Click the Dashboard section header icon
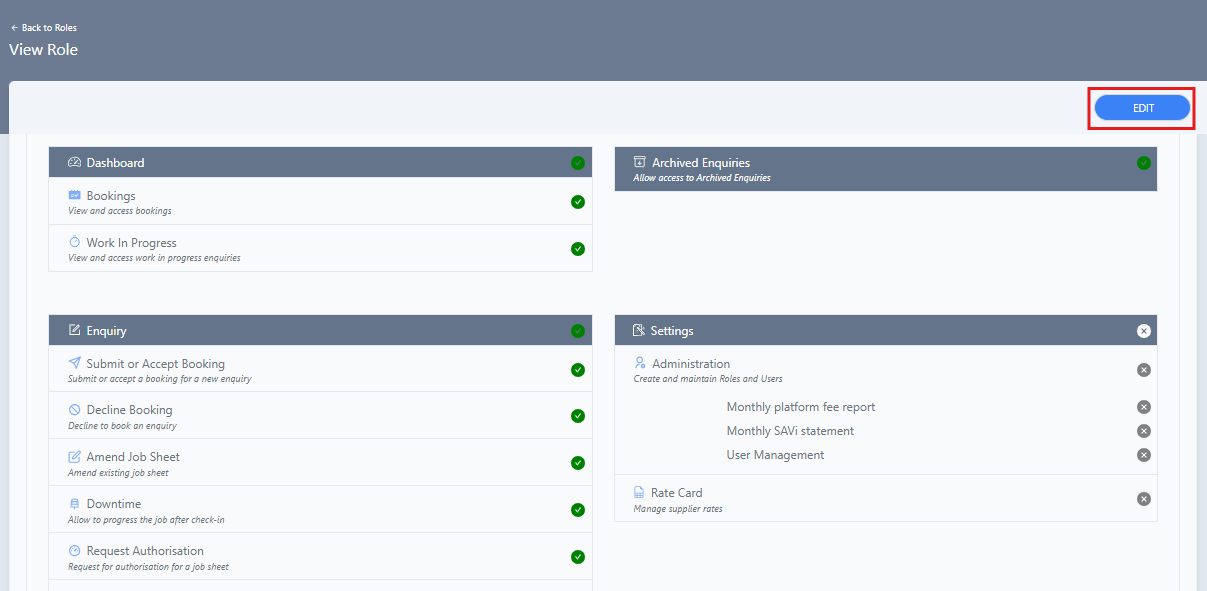Viewport: 1207px width, 591px height. click(73, 162)
